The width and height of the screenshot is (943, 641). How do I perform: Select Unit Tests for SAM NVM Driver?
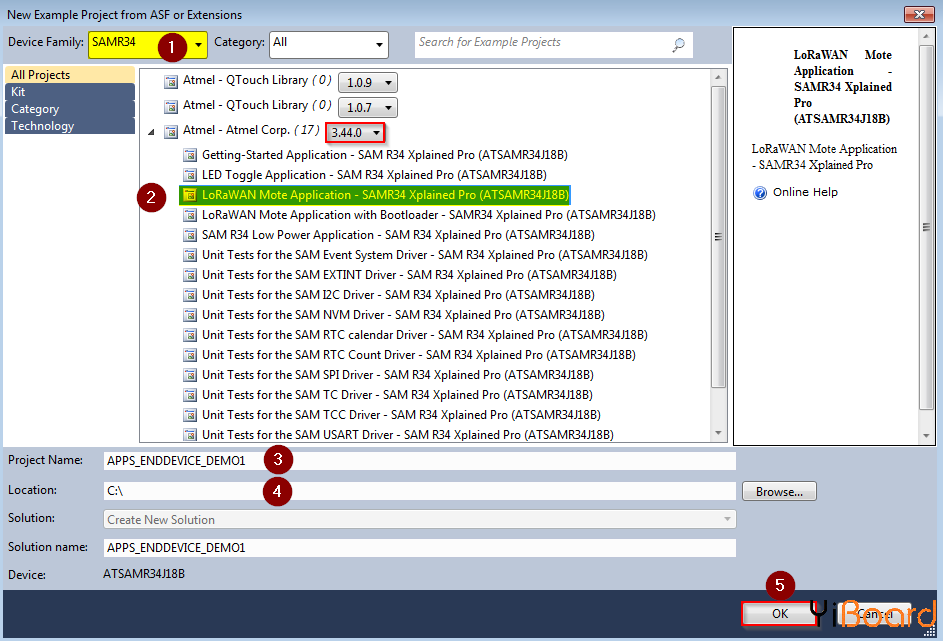pyautogui.click(x=403, y=314)
